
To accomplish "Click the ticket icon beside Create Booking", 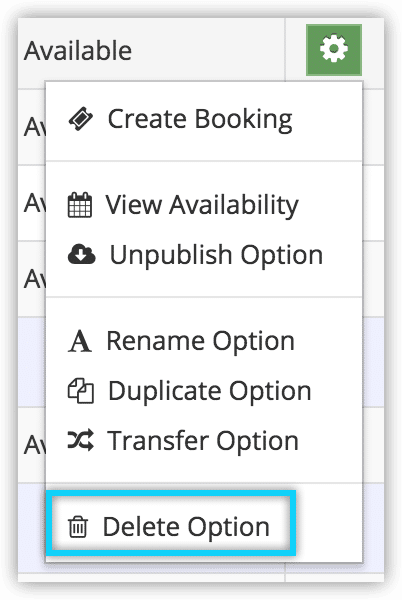I will (x=80, y=119).
